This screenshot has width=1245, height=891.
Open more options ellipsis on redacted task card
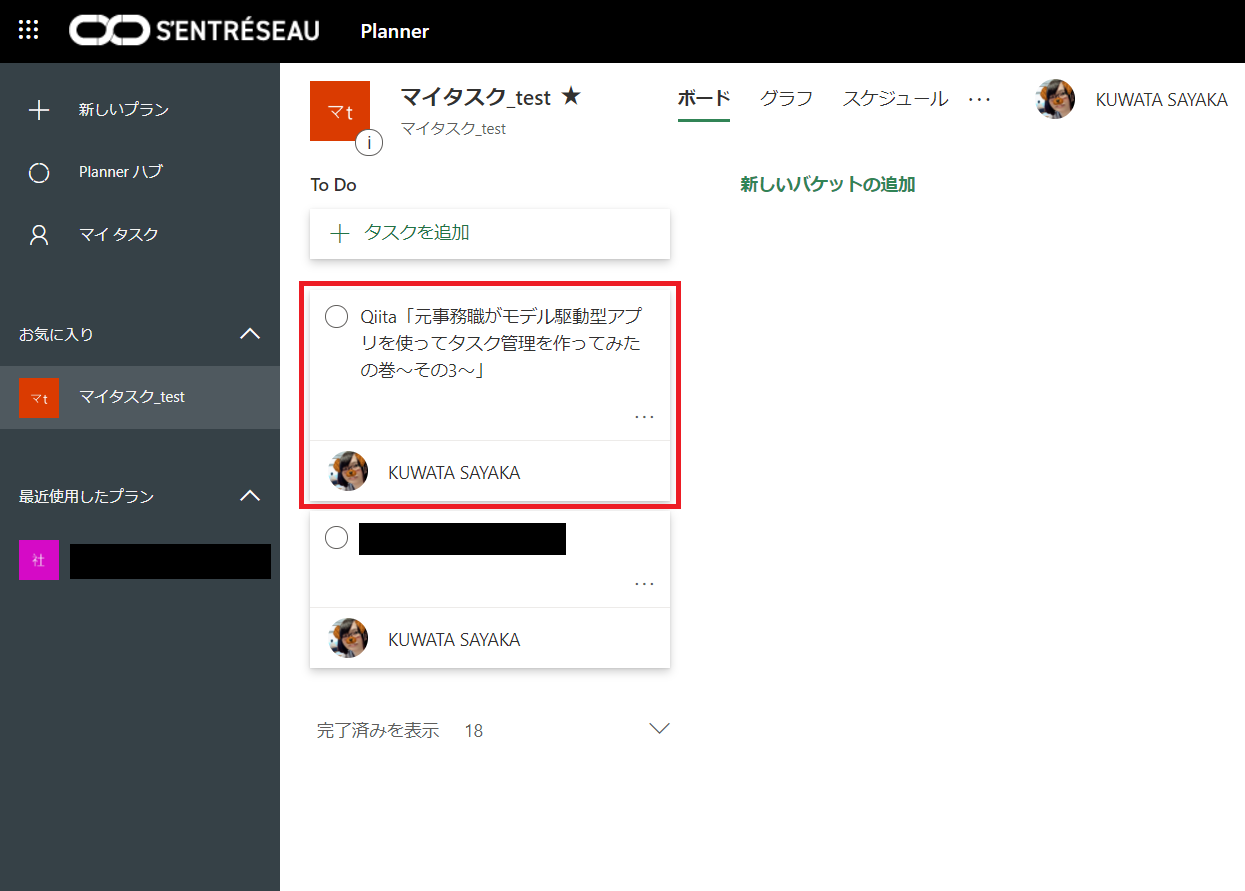[x=644, y=584]
